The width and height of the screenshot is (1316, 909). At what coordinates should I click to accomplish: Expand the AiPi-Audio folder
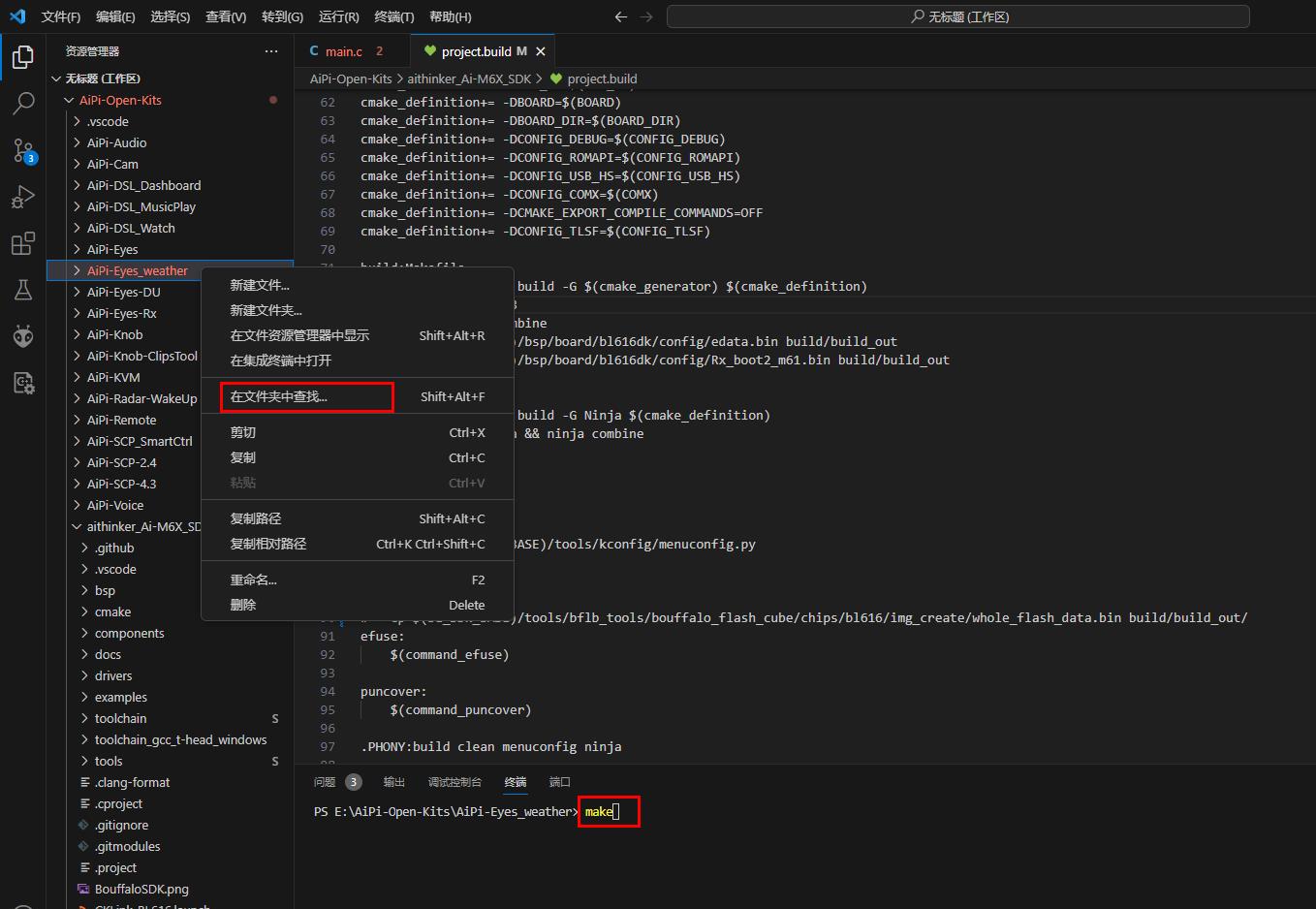point(77,142)
